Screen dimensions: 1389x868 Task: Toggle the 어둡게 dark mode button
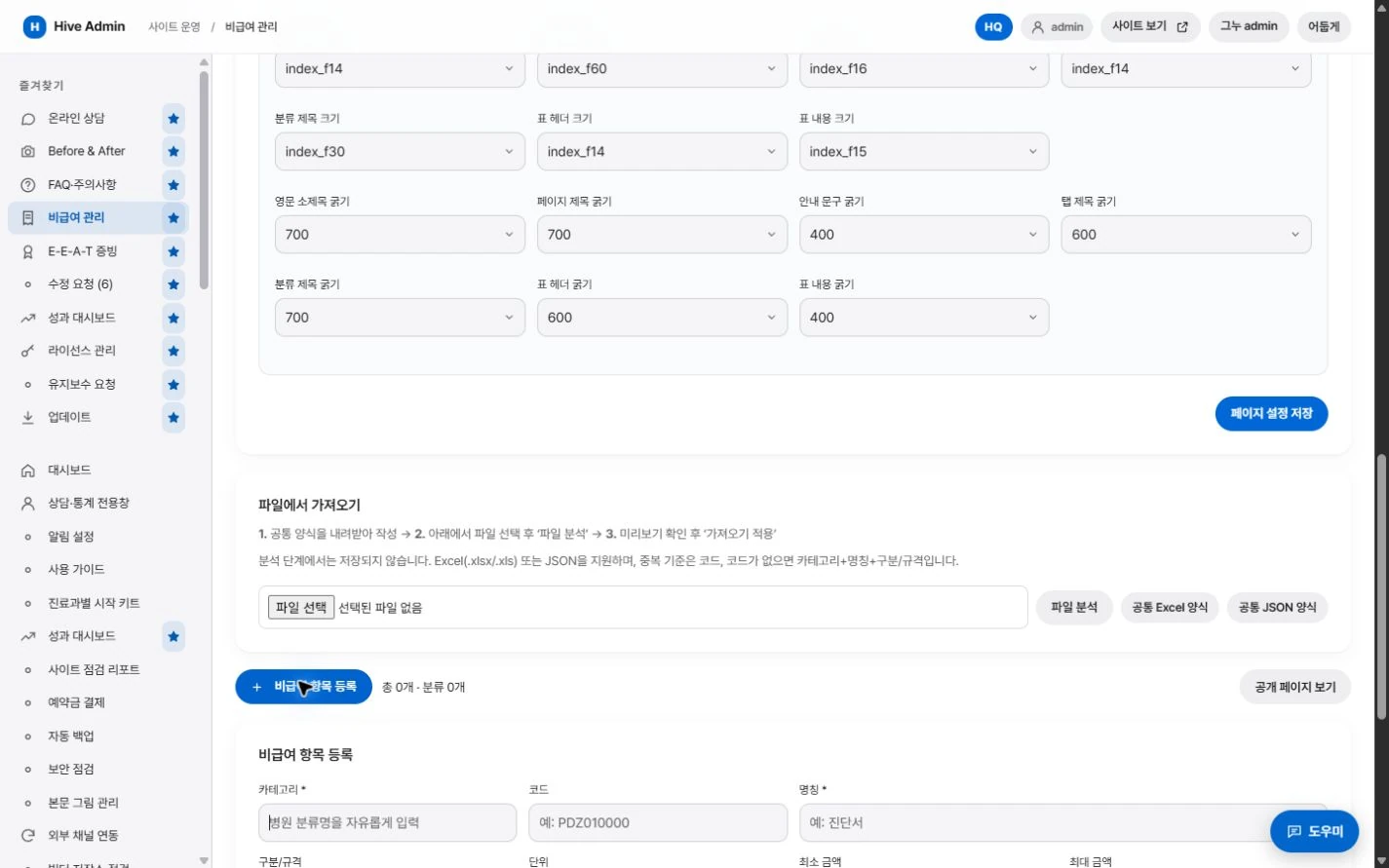coord(1324,27)
